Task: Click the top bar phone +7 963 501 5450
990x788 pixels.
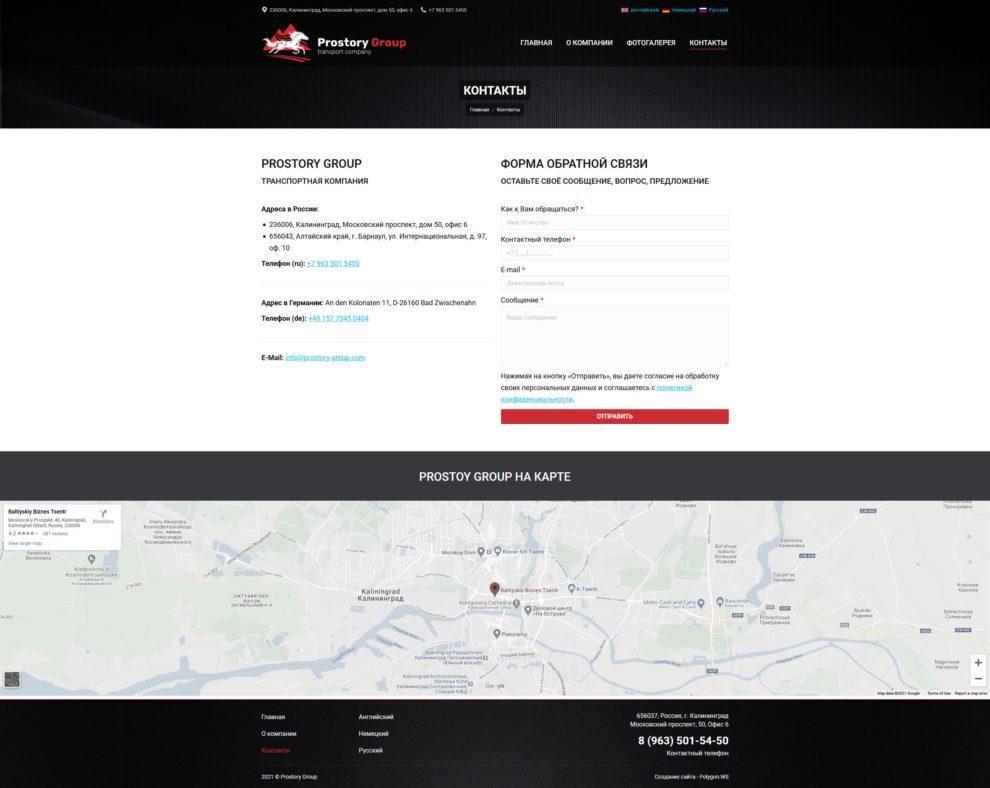Action: [x=448, y=10]
